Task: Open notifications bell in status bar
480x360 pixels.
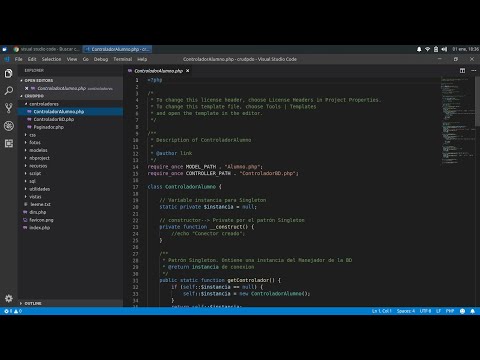Action: [x=472, y=311]
